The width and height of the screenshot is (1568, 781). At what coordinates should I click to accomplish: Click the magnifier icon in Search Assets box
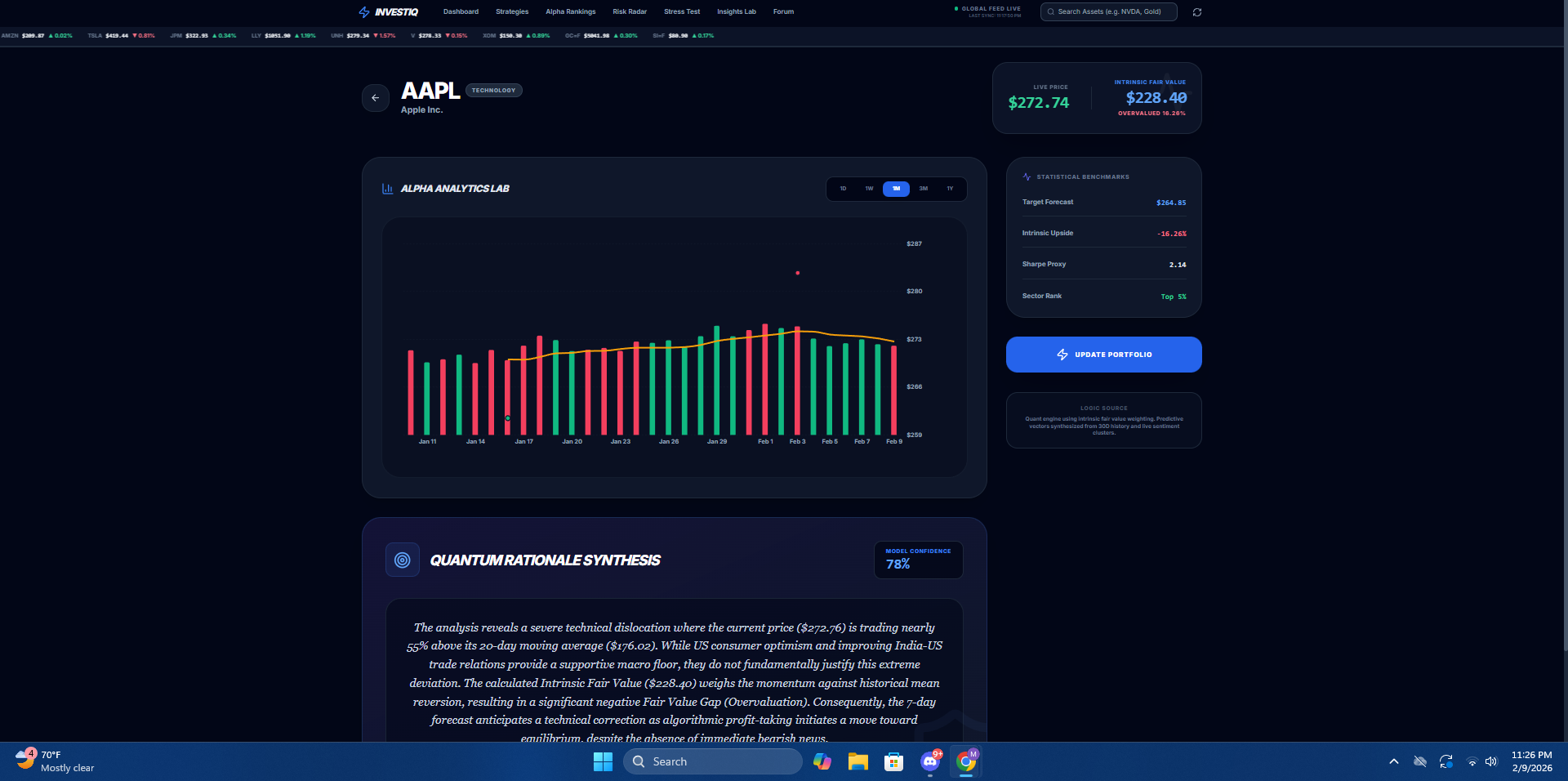coord(1051,12)
